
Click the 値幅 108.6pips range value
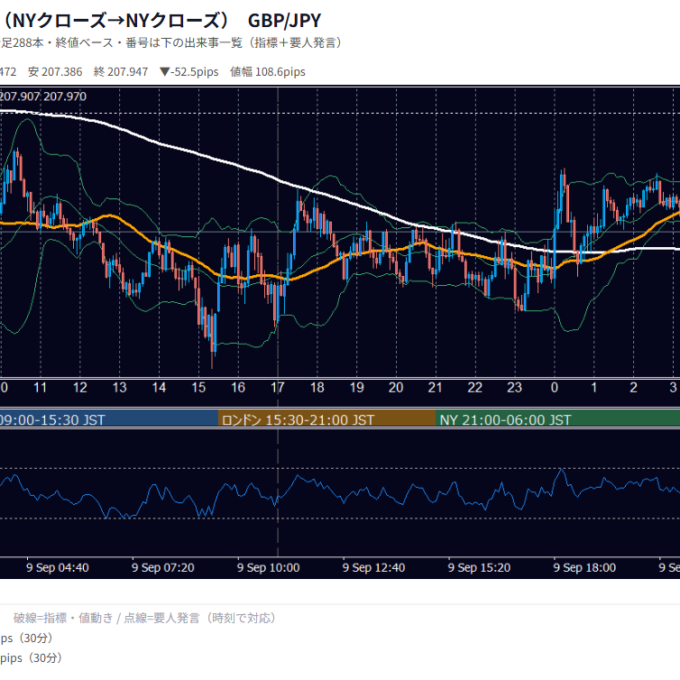[268, 72]
